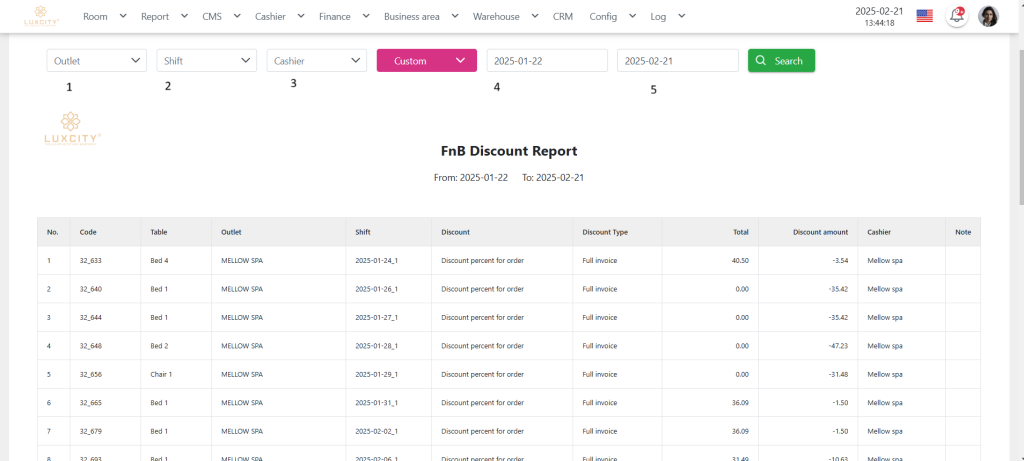Open the Custom date range dropdown
The width and height of the screenshot is (1024, 461).
(426, 61)
